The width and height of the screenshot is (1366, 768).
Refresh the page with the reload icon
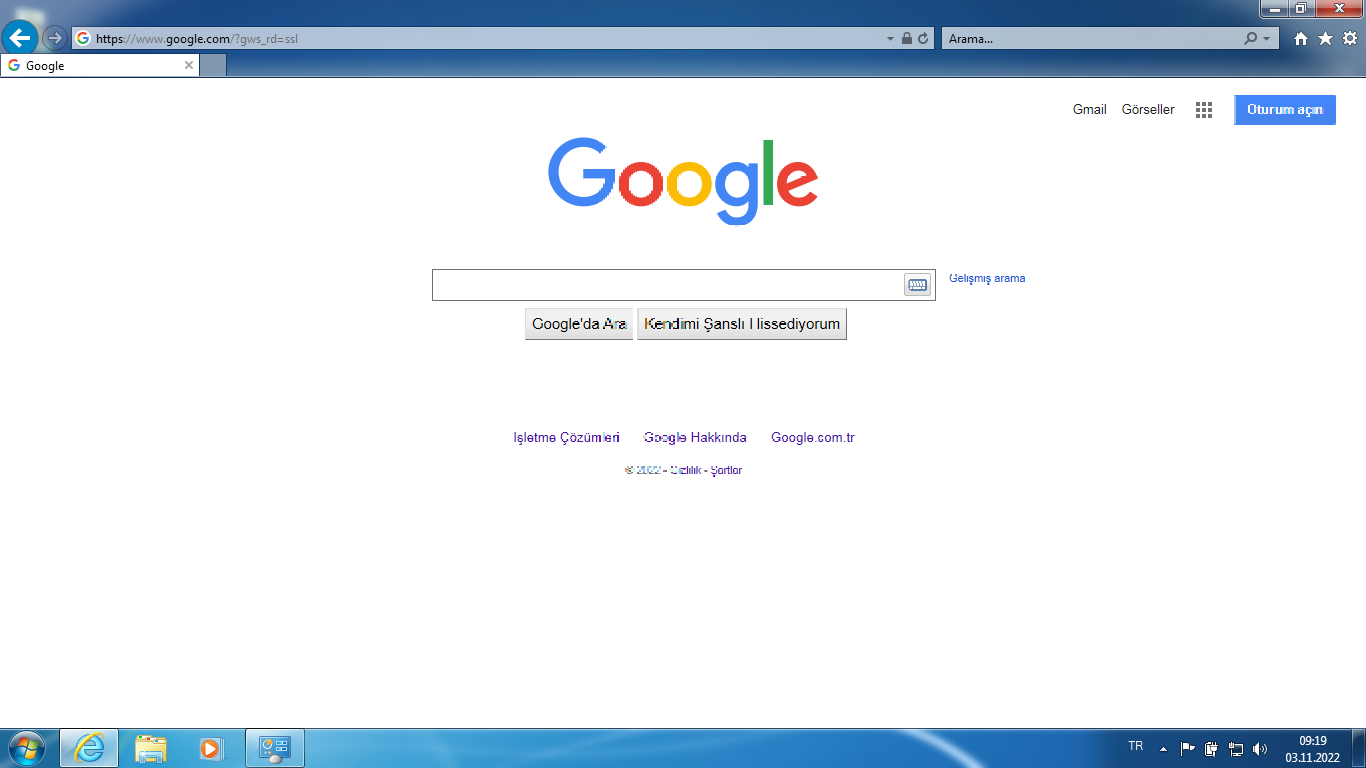(923, 39)
